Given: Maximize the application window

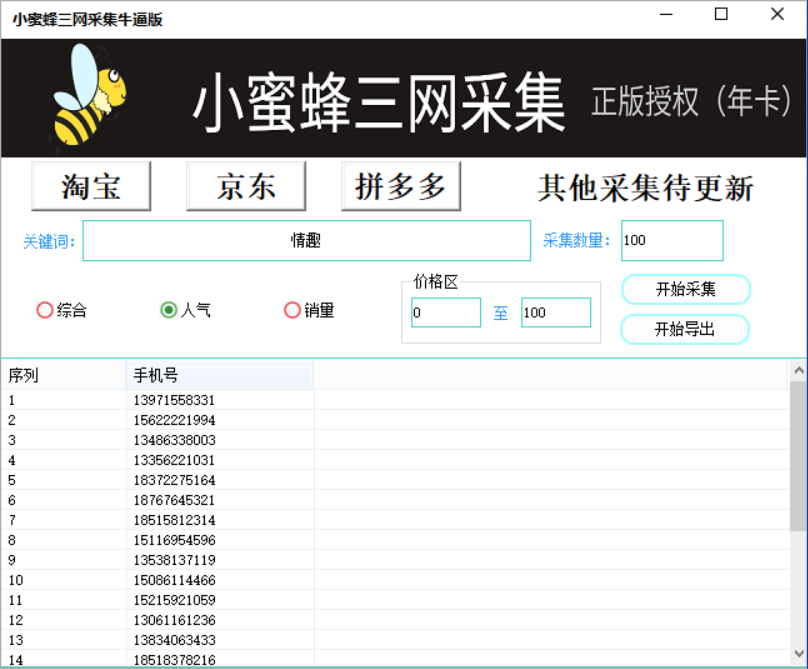Looking at the screenshot, I should (721, 15).
